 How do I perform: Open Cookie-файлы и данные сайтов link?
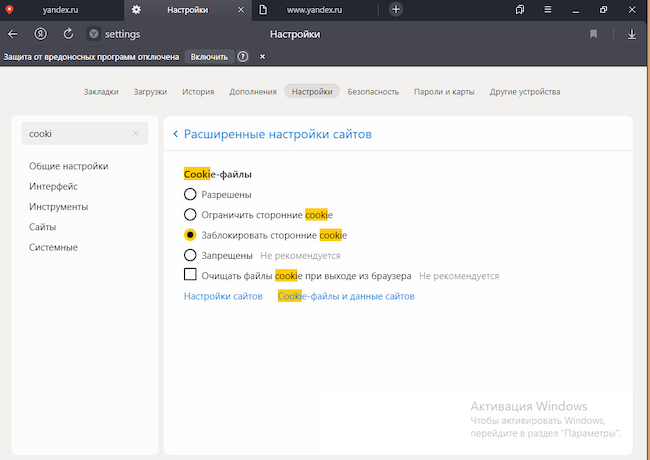(x=346, y=297)
